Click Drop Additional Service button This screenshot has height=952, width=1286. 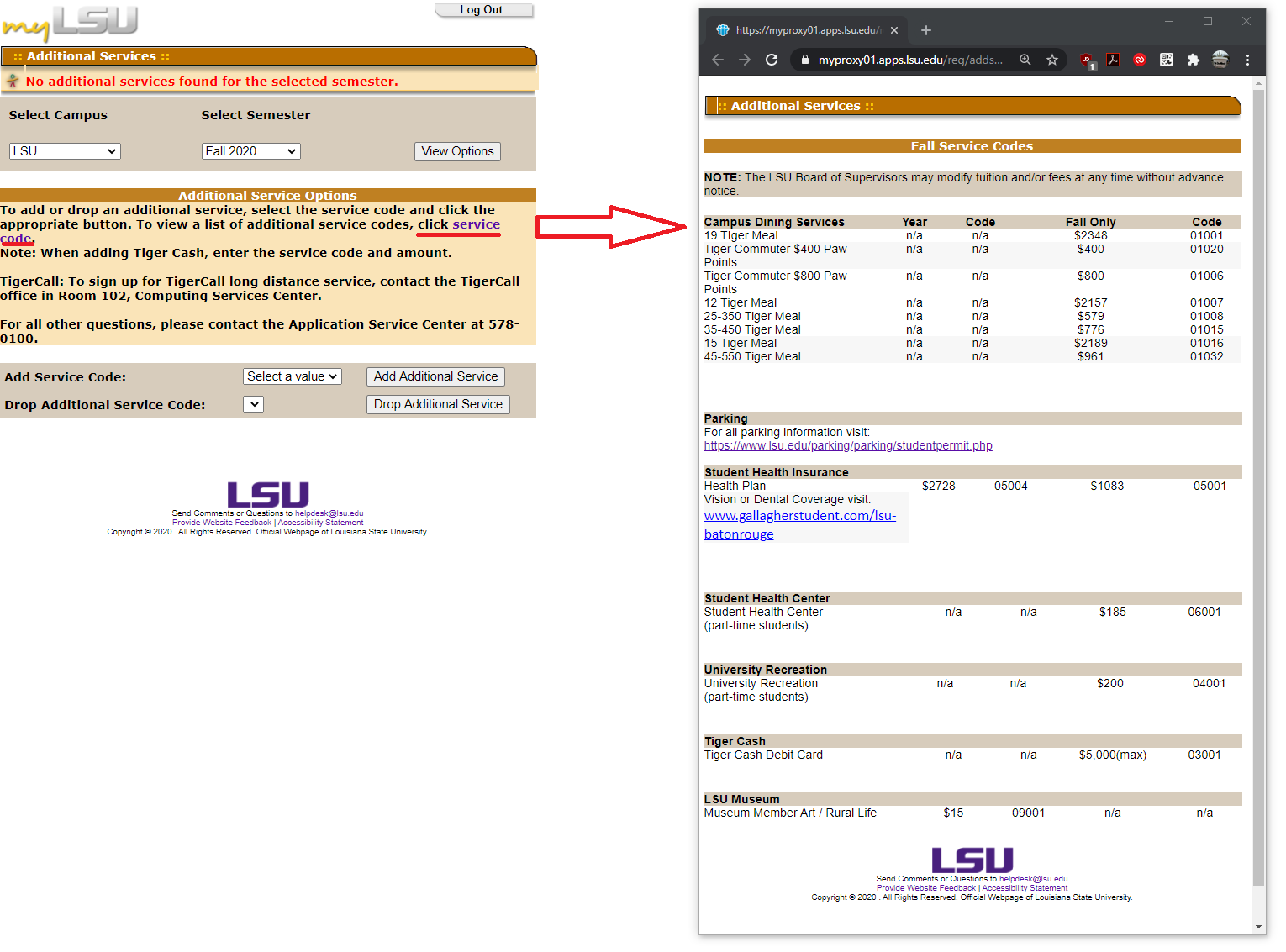[x=438, y=404]
